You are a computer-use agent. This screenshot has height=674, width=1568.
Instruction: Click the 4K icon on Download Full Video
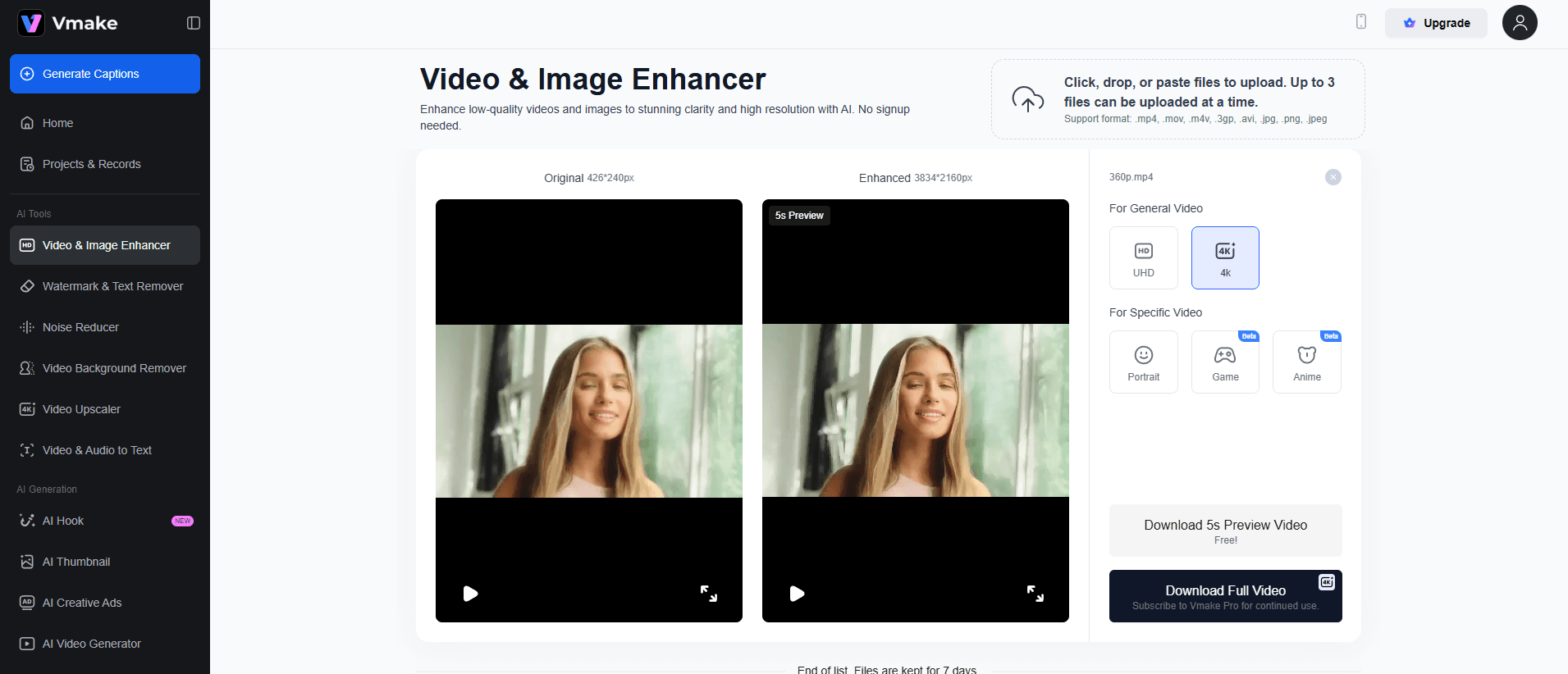(1327, 582)
